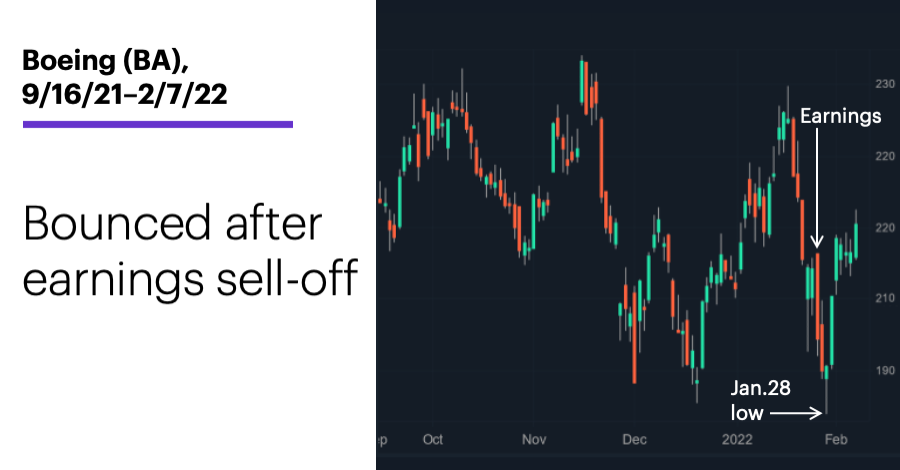900x470 pixels.
Task: Click the tall green mid-November peak candlestick
Action: [581, 82]
